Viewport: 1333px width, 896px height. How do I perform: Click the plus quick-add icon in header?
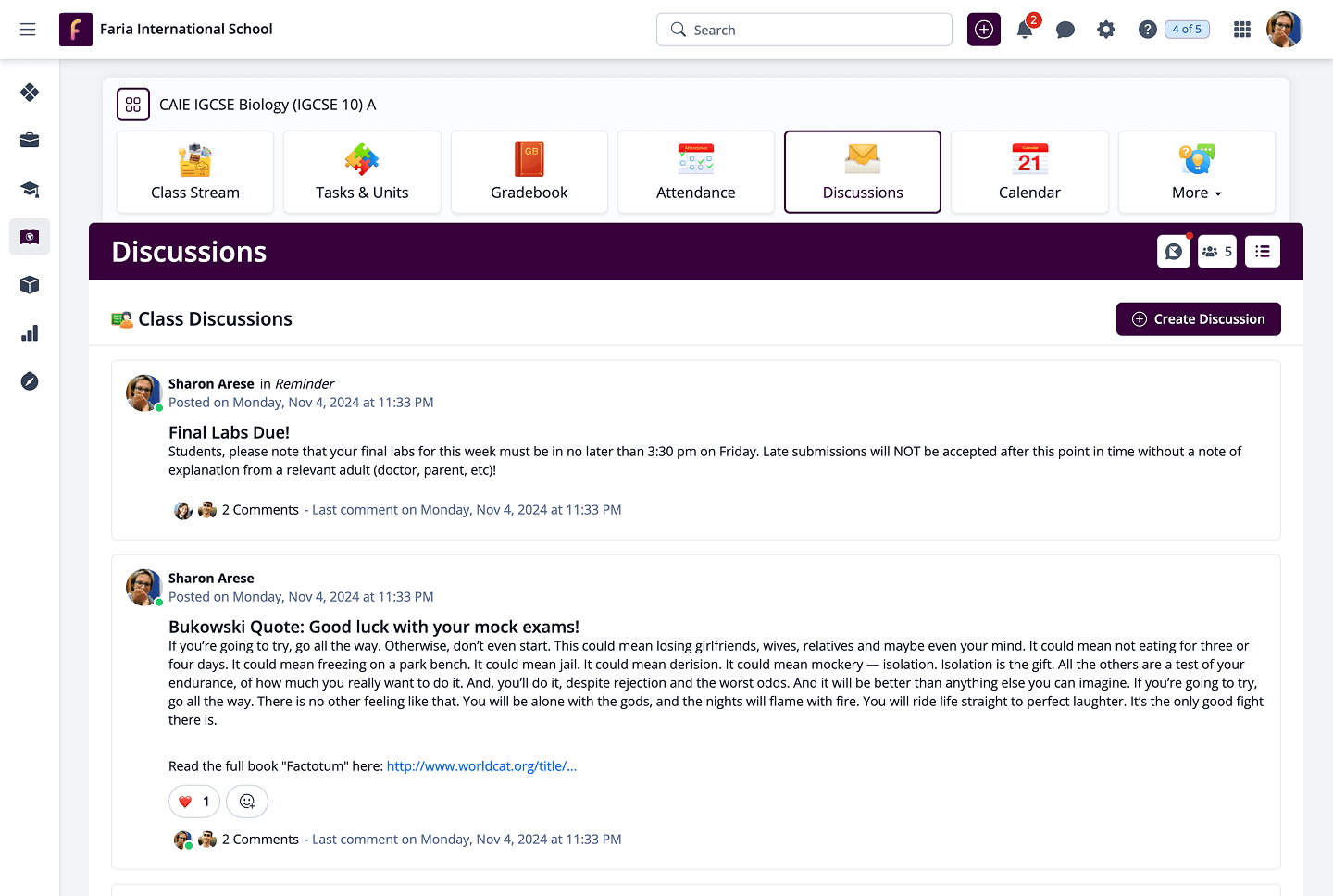(x=984, y=30)
